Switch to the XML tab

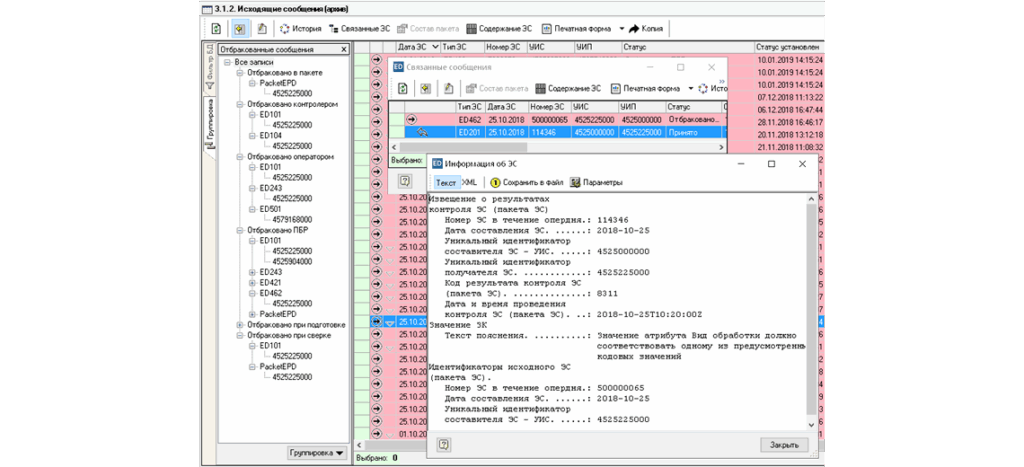pos(469,183)
